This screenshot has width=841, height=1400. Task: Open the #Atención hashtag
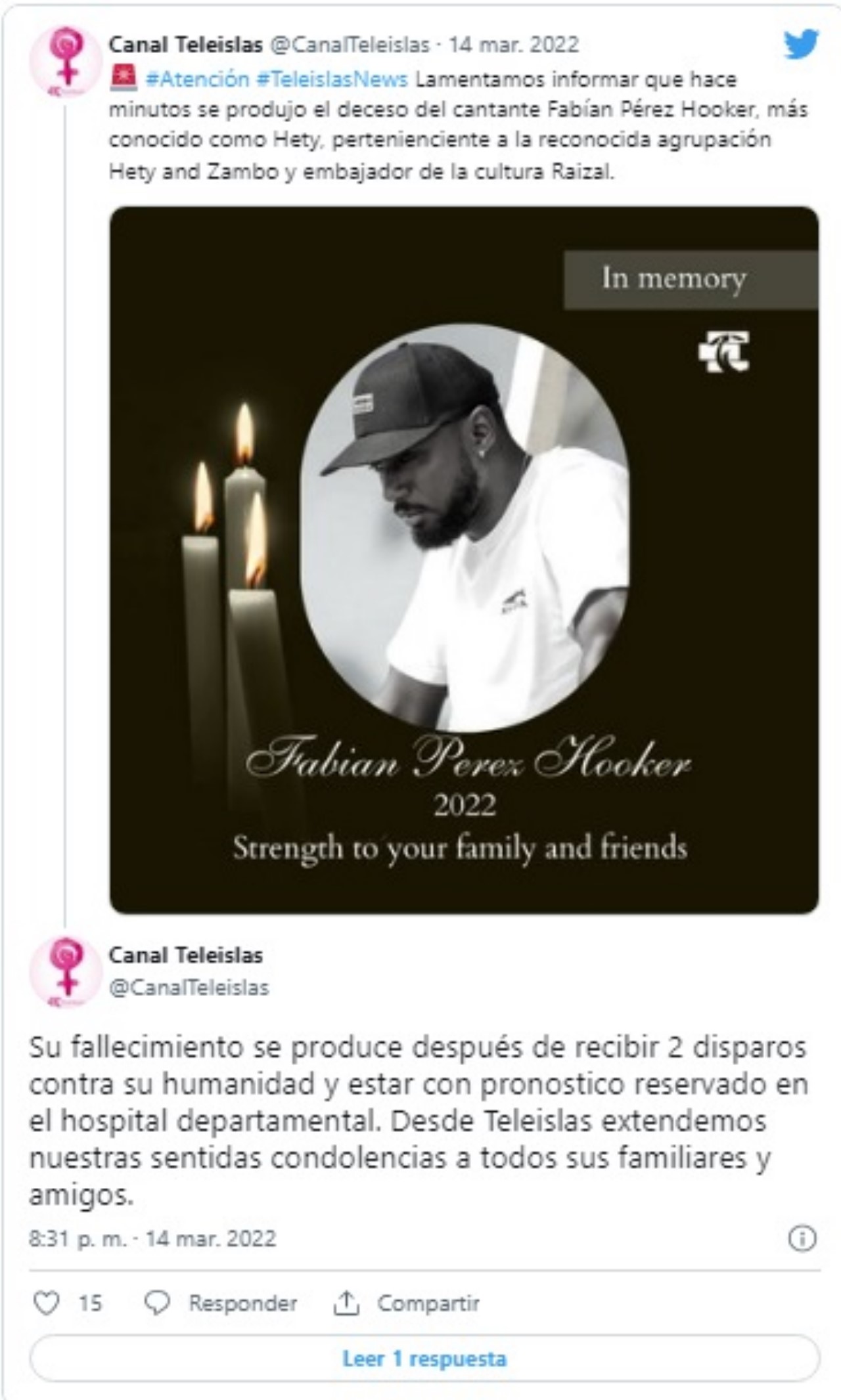click(197, 79)
